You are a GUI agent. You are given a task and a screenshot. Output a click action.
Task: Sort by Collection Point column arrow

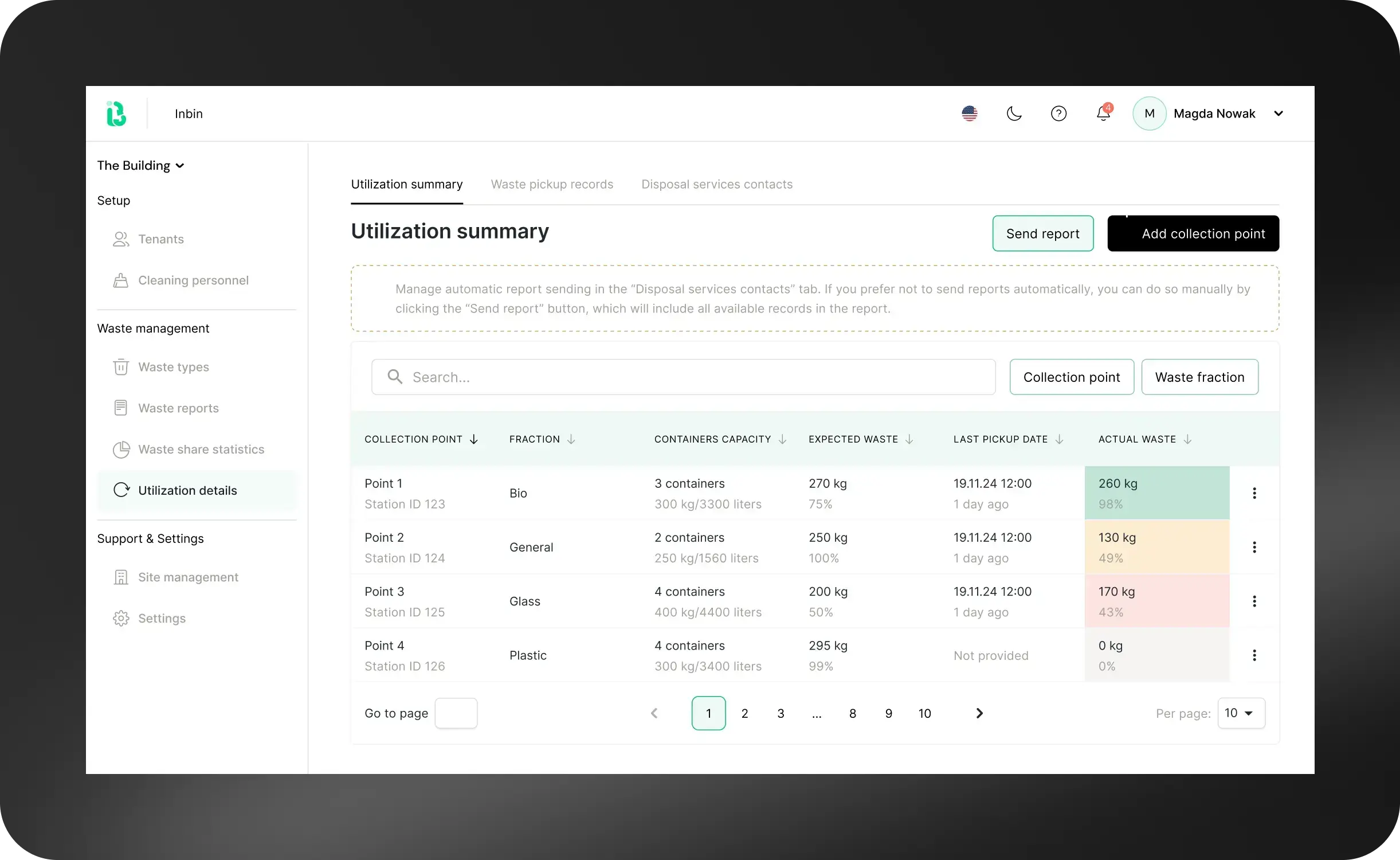click(x=474, y=440)
